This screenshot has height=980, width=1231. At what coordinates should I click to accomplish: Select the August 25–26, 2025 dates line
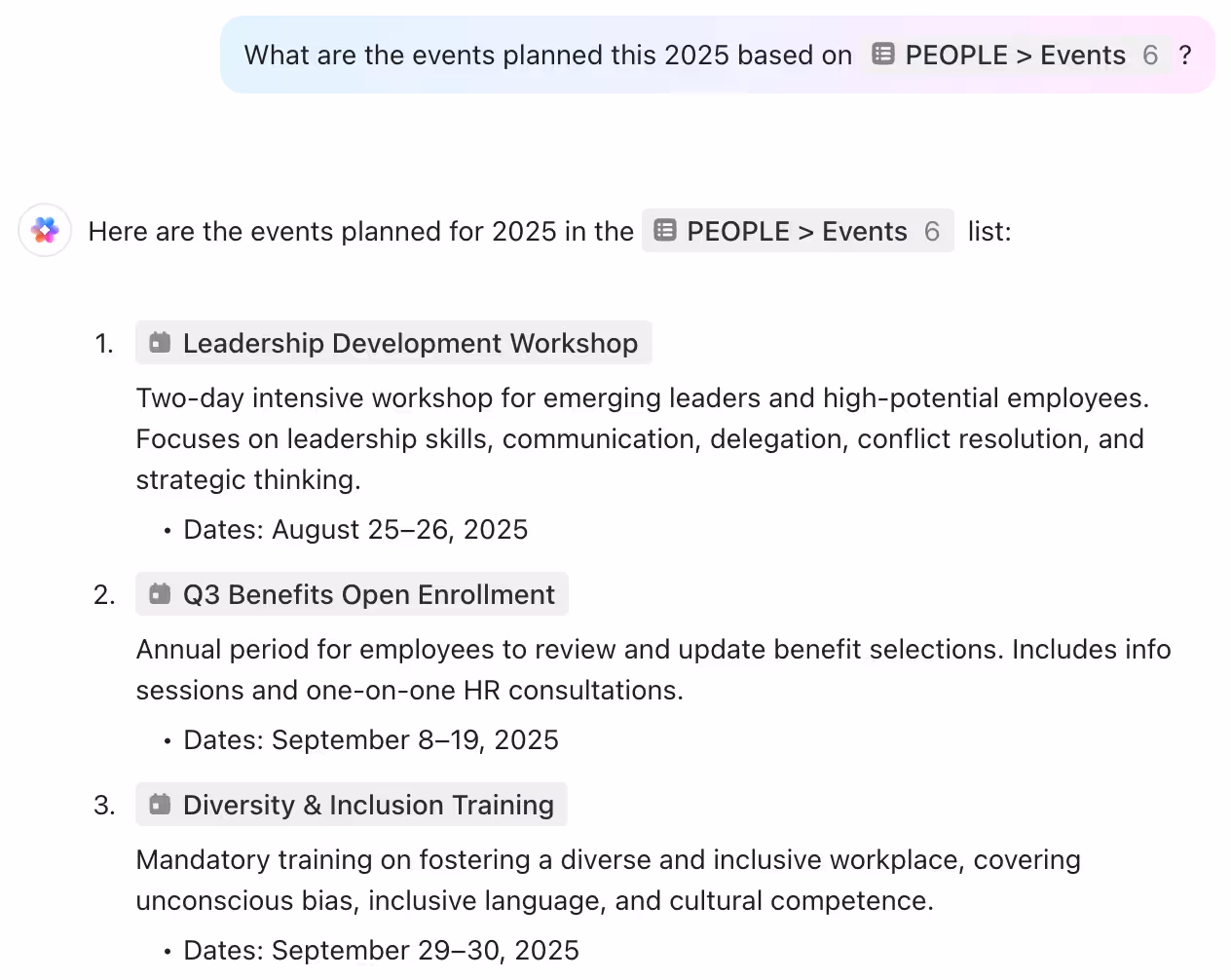[x=355, y=529]
